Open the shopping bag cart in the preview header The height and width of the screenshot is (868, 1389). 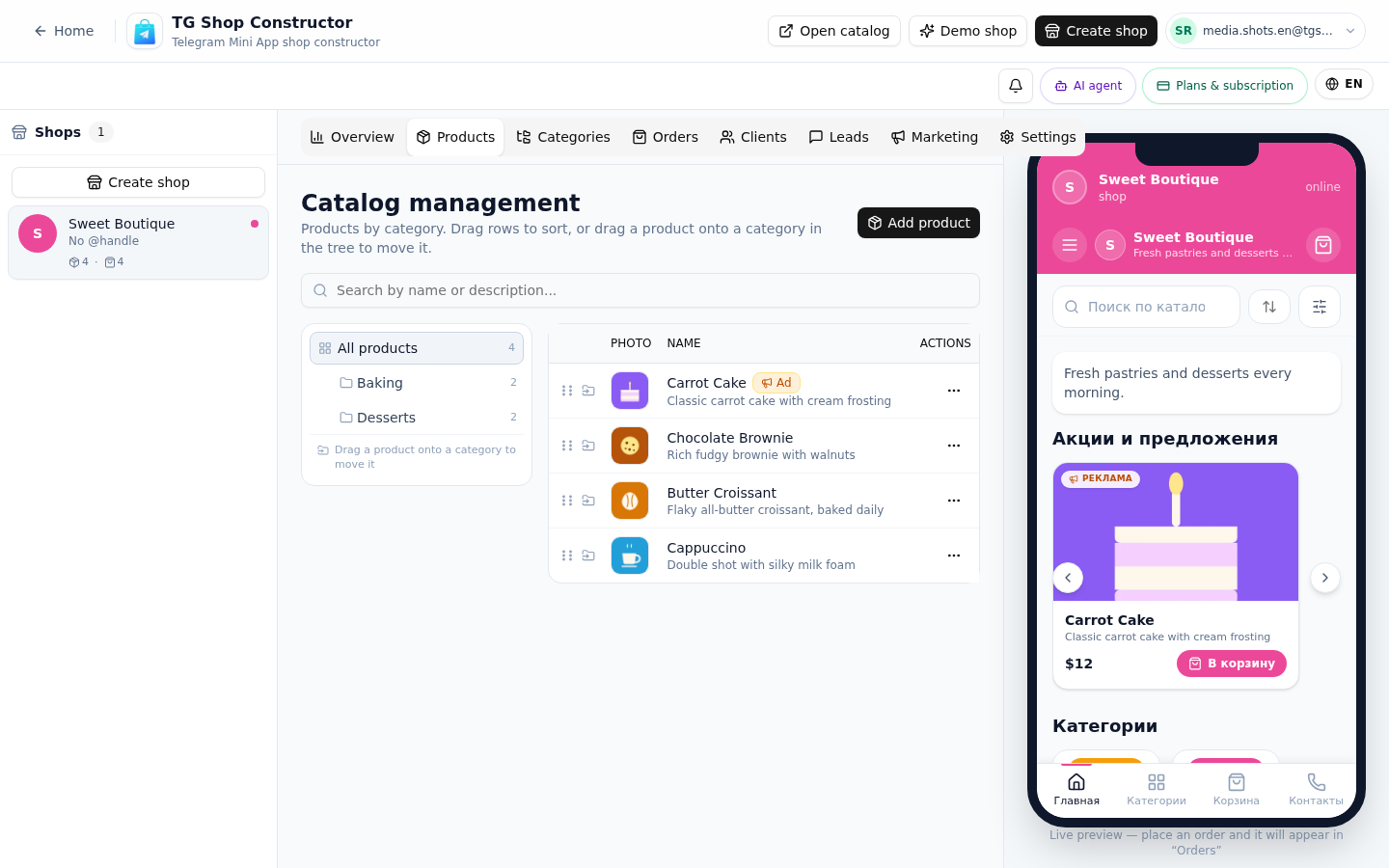tap(1323, 245)
